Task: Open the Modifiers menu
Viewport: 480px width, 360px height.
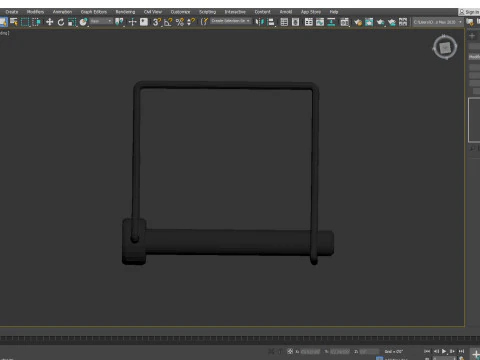Action: pyautogui.click(x=35, y=12)
